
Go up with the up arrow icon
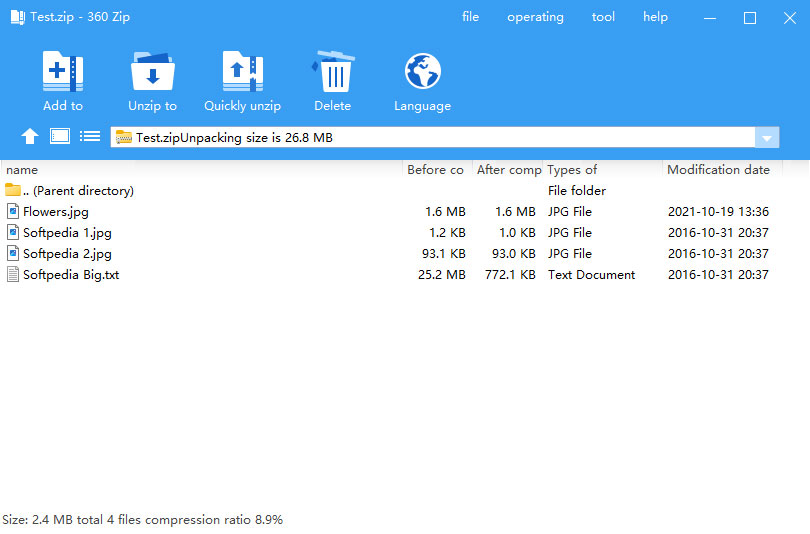tap(30, 136)
